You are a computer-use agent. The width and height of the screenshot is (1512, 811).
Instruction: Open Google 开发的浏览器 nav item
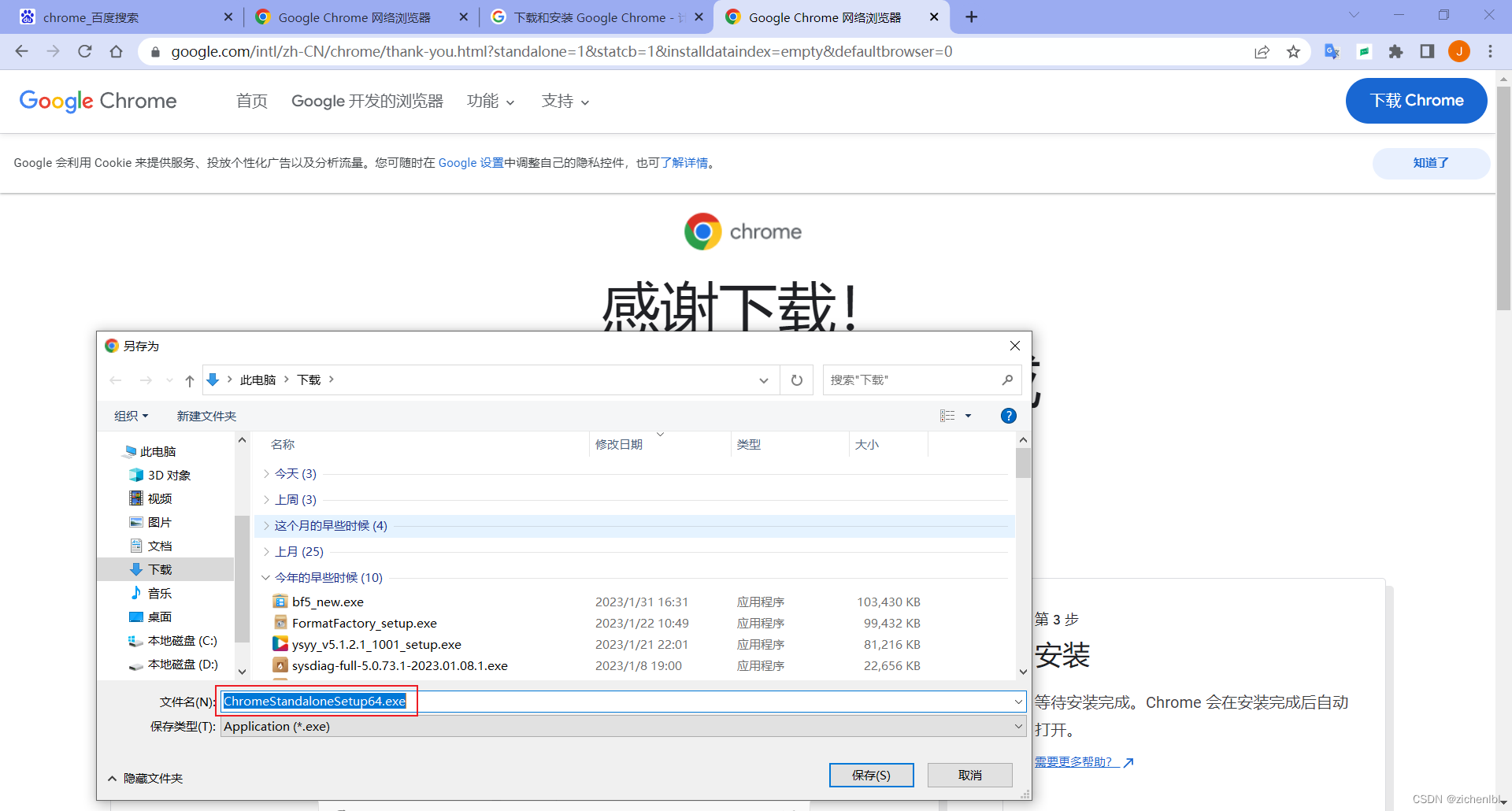(367, 101)
